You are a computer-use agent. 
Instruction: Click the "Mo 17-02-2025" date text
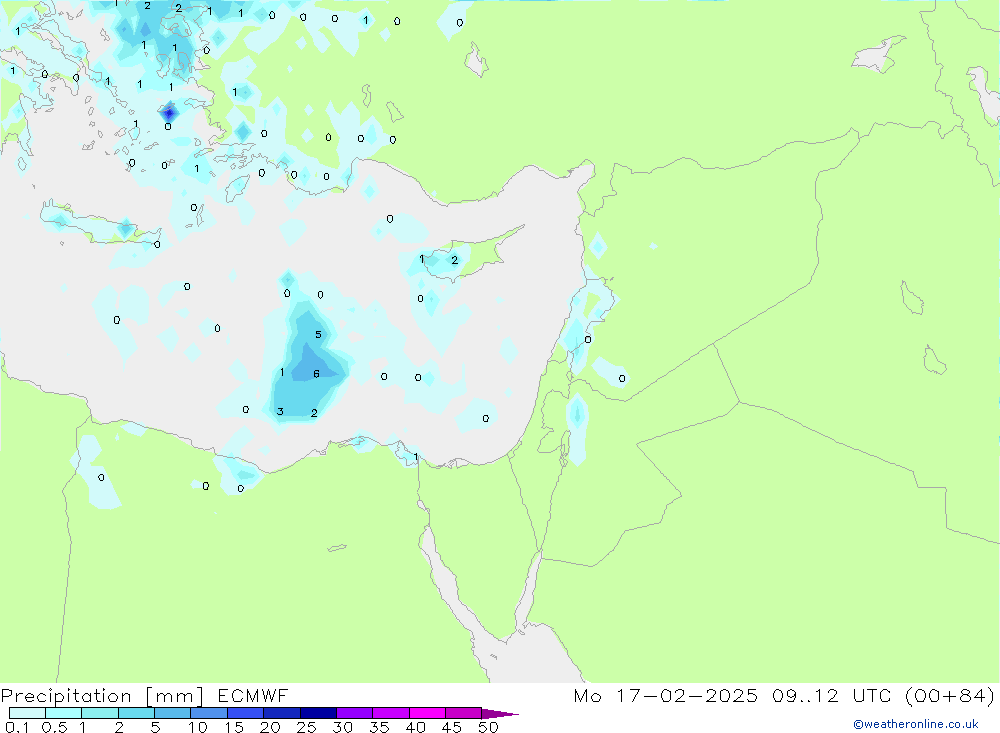[666, 695]
